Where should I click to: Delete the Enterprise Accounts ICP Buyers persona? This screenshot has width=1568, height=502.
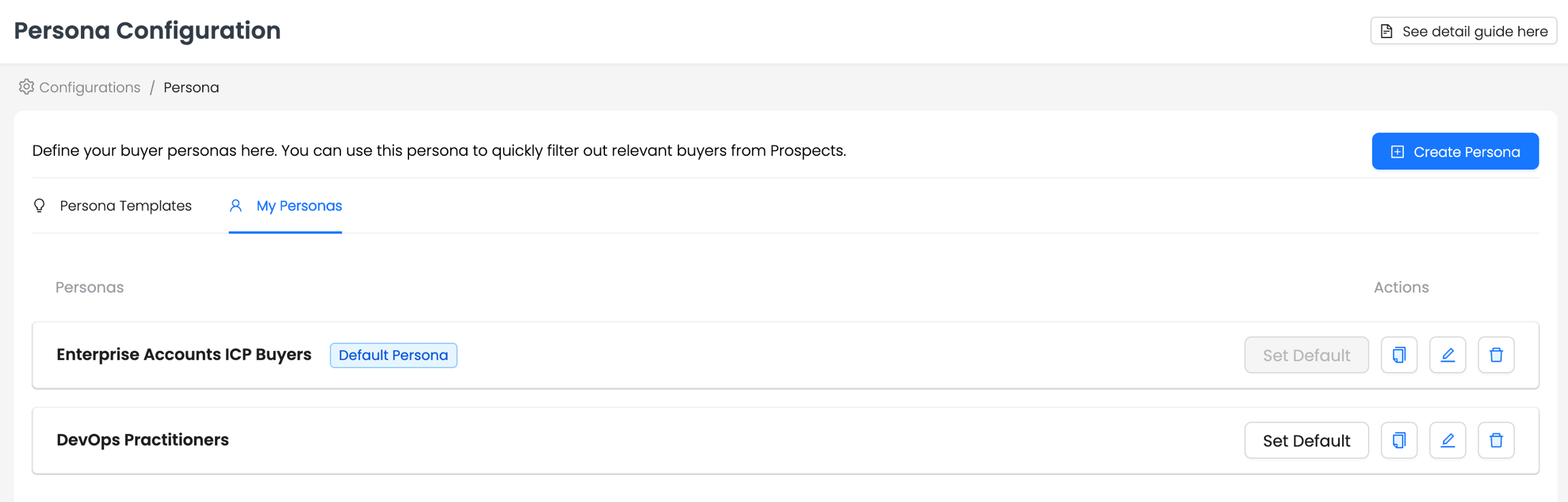click(x=1496, y=355)
